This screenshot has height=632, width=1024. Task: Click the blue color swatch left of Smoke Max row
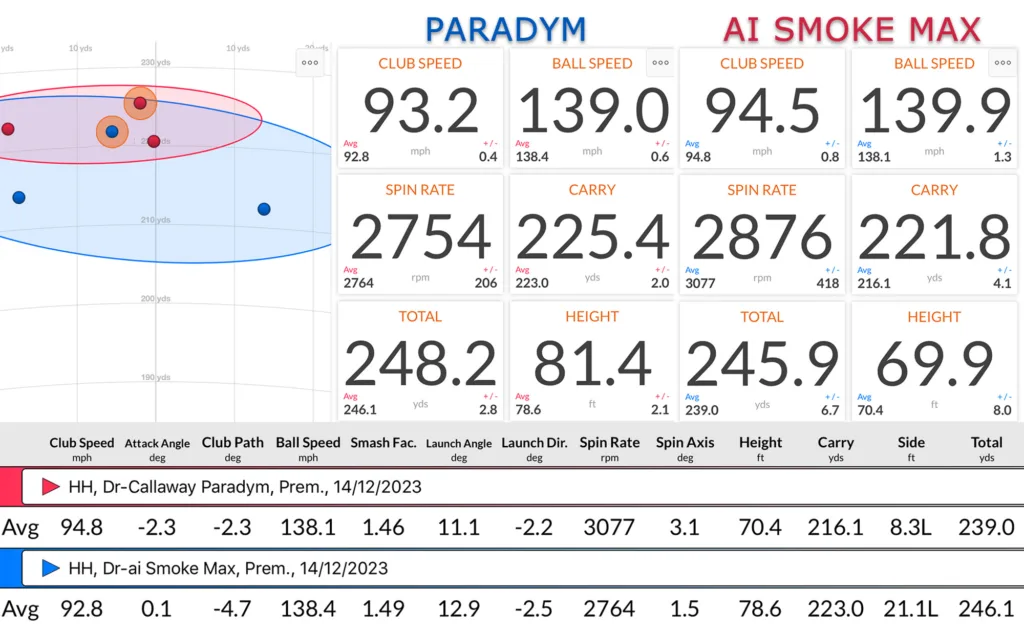[9, 568]
